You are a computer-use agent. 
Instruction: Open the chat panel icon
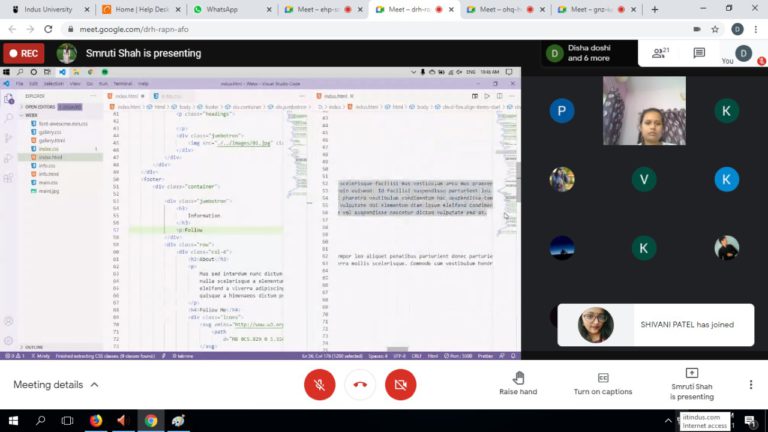[x=699, y=53]
